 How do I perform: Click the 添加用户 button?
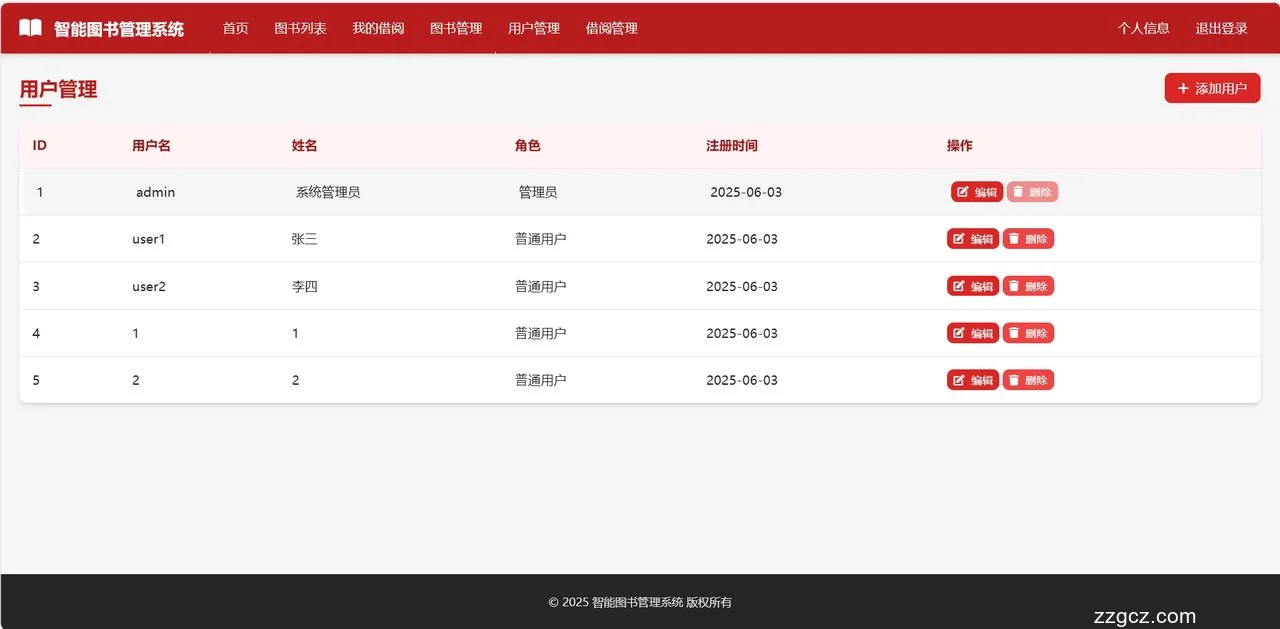[1212, 88]
